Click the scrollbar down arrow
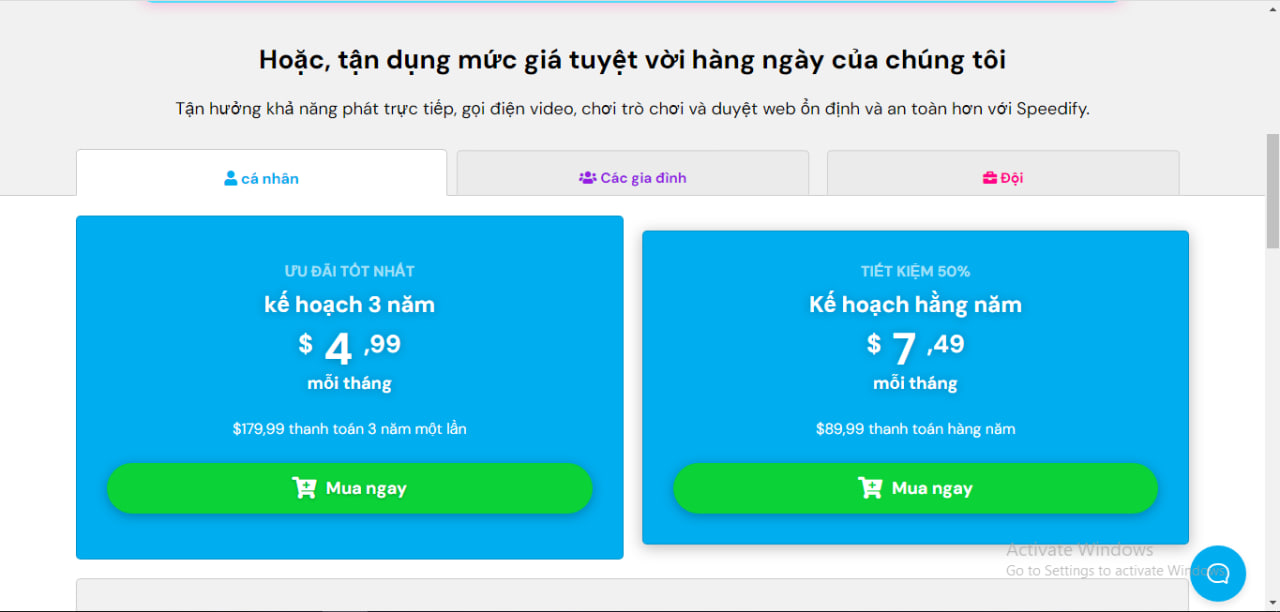This screenshot has height=612, width=1280. [1271, 603]
